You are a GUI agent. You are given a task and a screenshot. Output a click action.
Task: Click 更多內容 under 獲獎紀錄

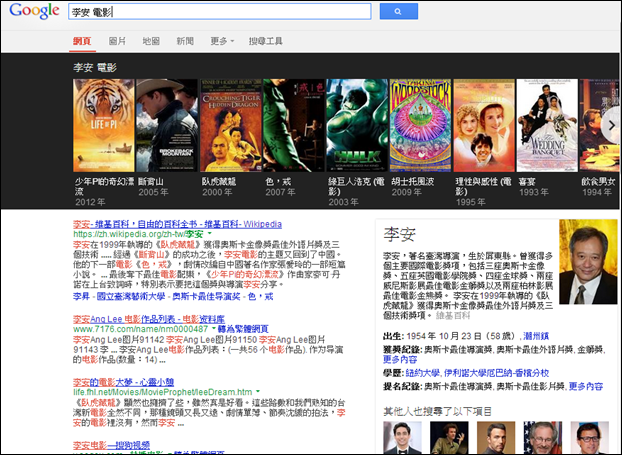[x=400, y=359]
